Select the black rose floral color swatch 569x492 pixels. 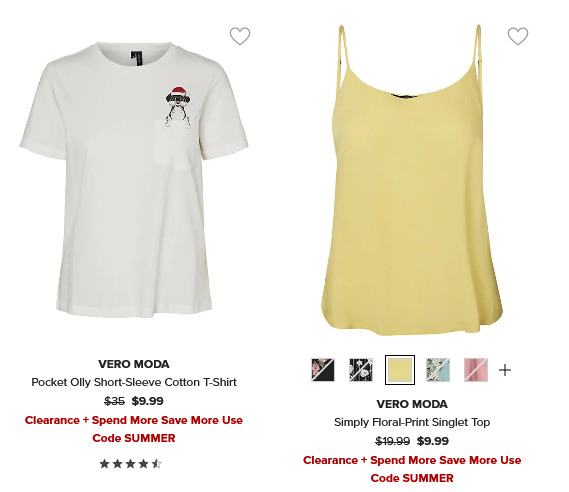pos(323,370)
